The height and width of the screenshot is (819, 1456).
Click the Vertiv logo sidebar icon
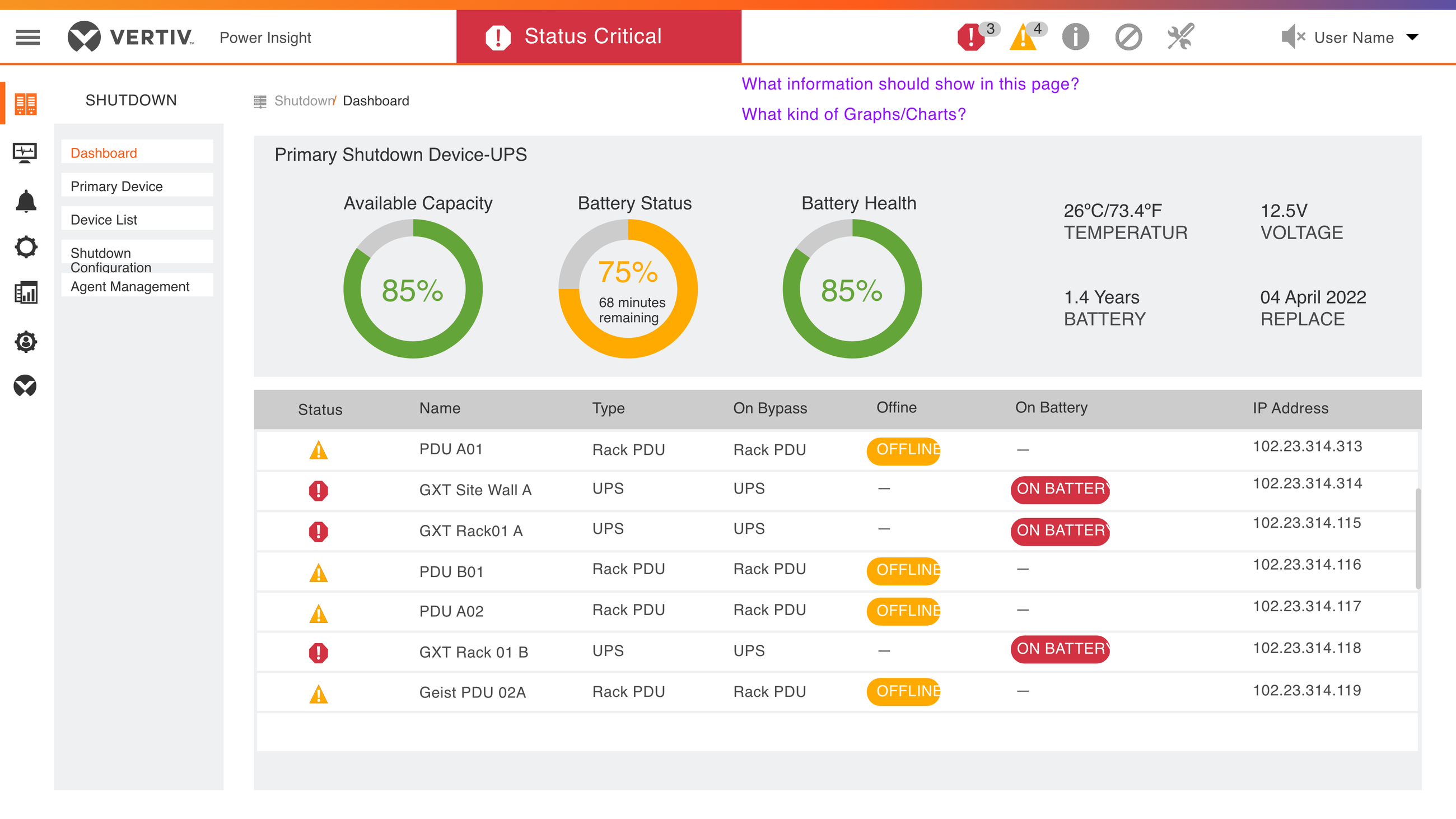pyautogui.click(x=25, y=385)
